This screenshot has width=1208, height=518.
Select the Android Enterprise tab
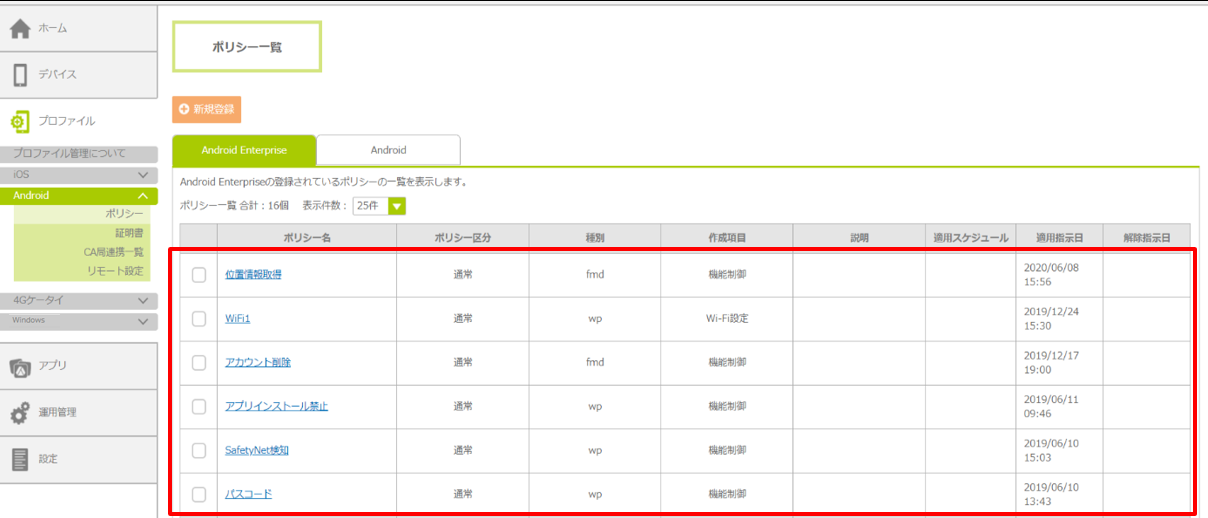coord(244,150)
